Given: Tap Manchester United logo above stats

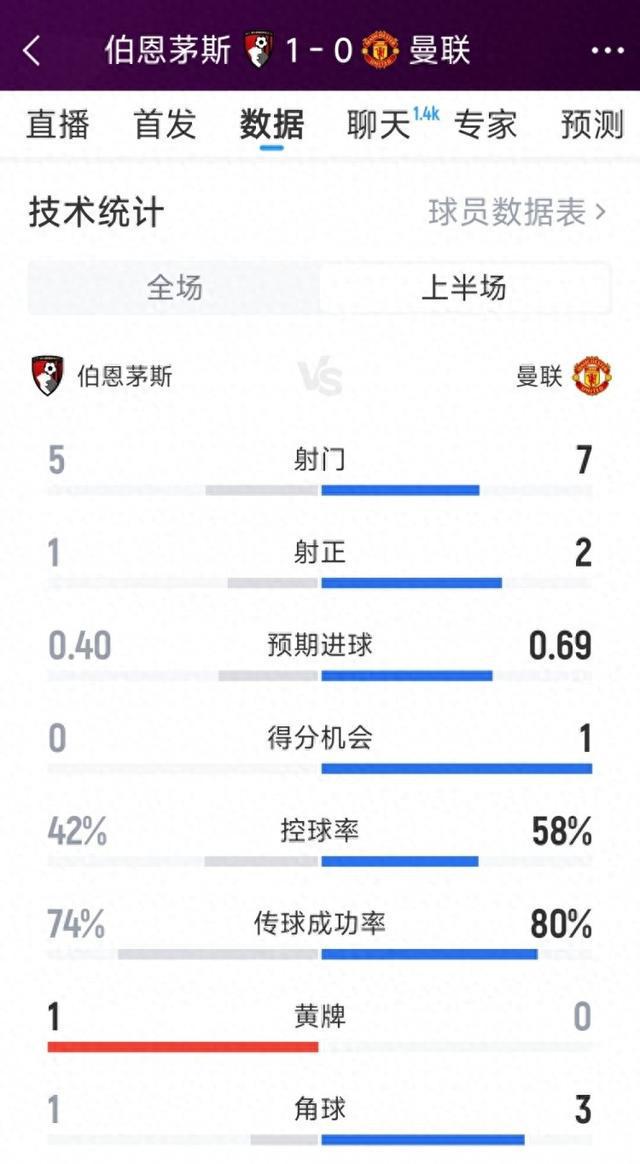Looking at the screenshot, I should coord(591,376).
